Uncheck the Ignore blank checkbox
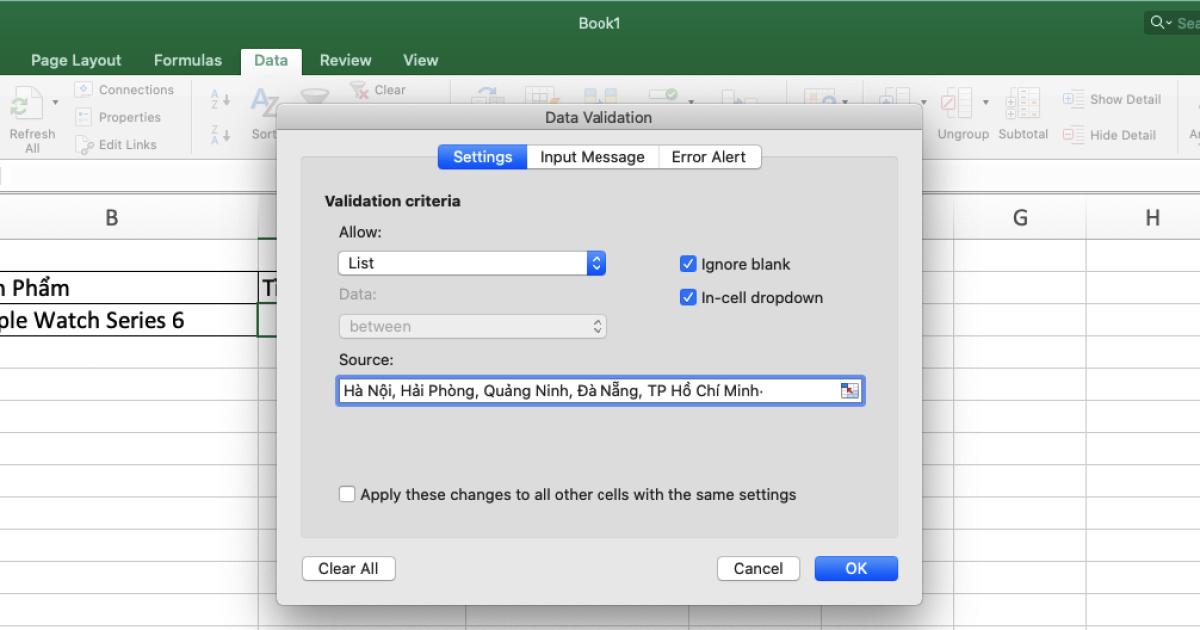The height and width of the screenshot is (630, 1200). (687, 264)
